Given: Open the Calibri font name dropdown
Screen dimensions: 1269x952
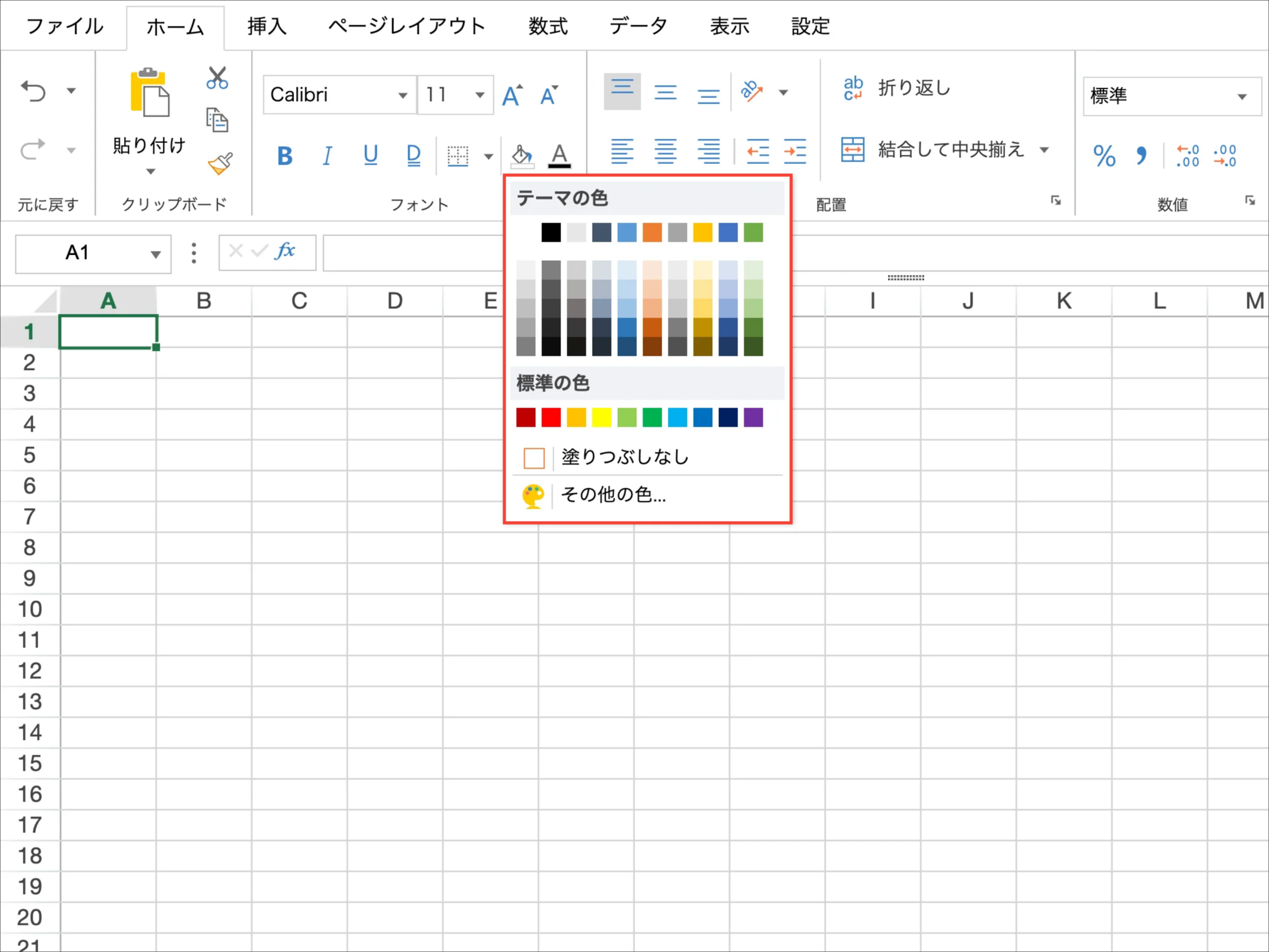Looking at the screenshot, I should point(402,95).
